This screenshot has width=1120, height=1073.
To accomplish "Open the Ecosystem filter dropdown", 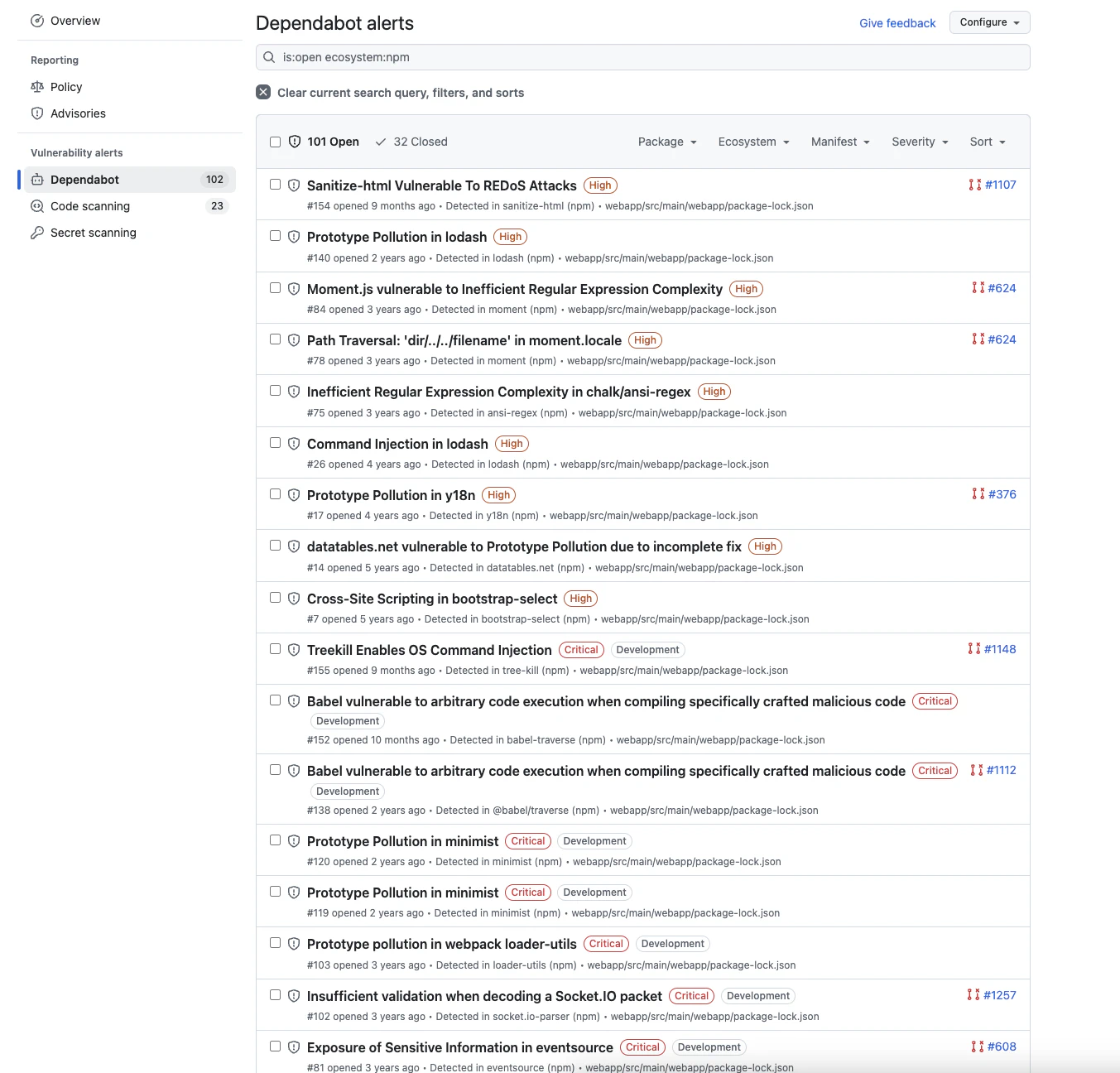I will click(x=753, y=142).
